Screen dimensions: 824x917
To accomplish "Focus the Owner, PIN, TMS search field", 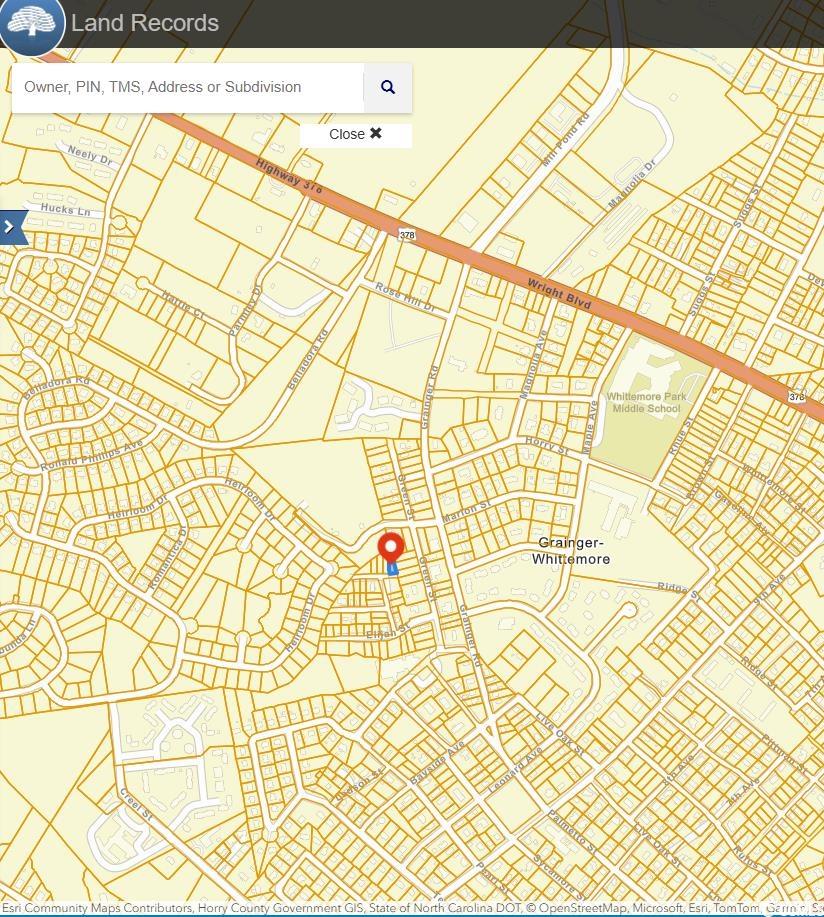I will pos(188,87).
